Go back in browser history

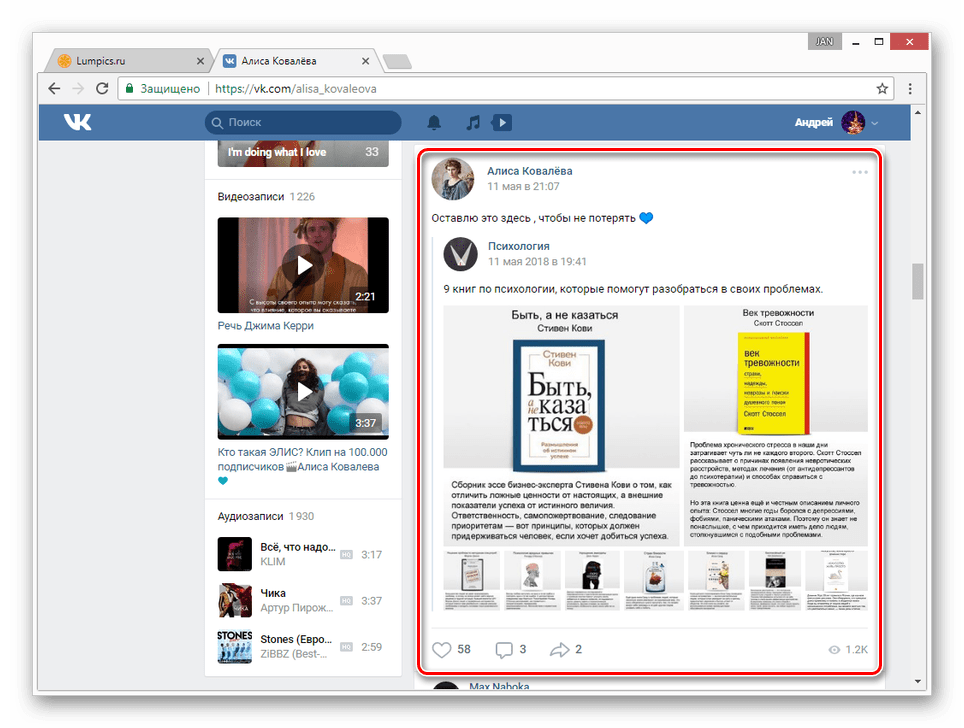click(54, 88)
